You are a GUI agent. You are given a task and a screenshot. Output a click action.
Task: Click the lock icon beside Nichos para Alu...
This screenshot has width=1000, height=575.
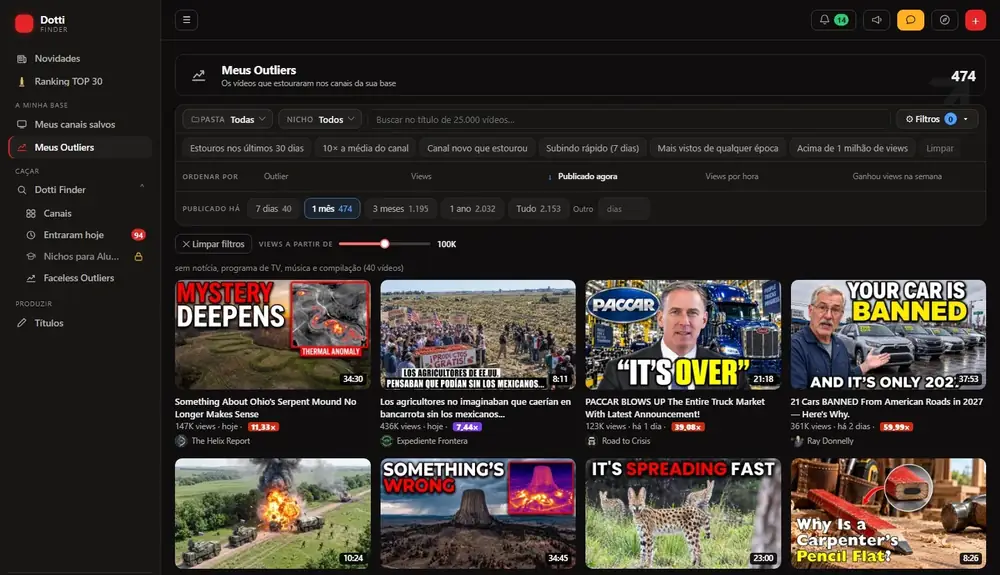[138, 257]
